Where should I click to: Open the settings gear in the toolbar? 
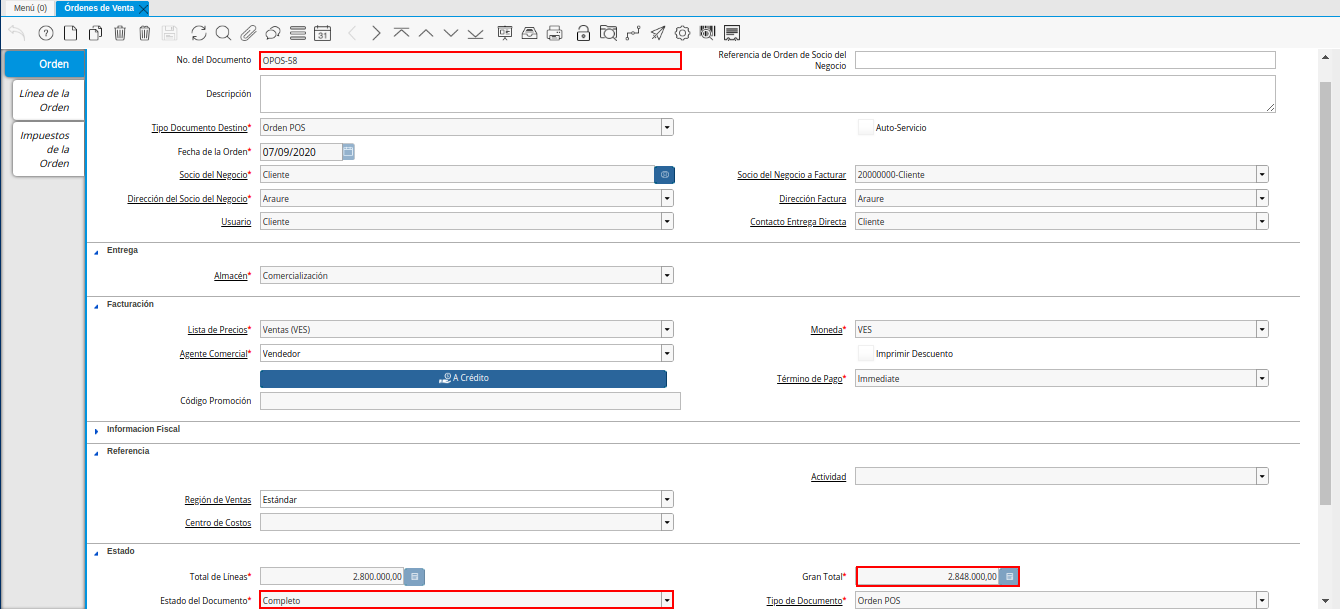[x=683, y=33]
